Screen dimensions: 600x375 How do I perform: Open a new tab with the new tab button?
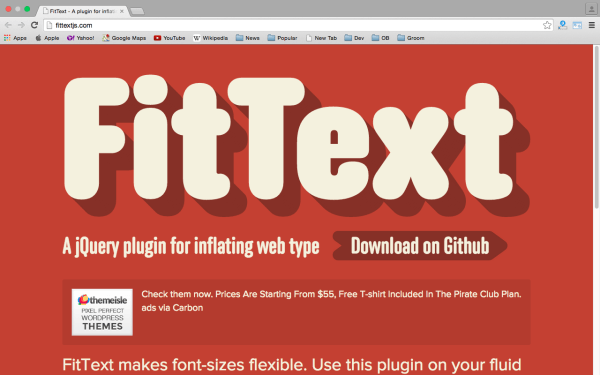pyautogui.click(x=137, y=11)
